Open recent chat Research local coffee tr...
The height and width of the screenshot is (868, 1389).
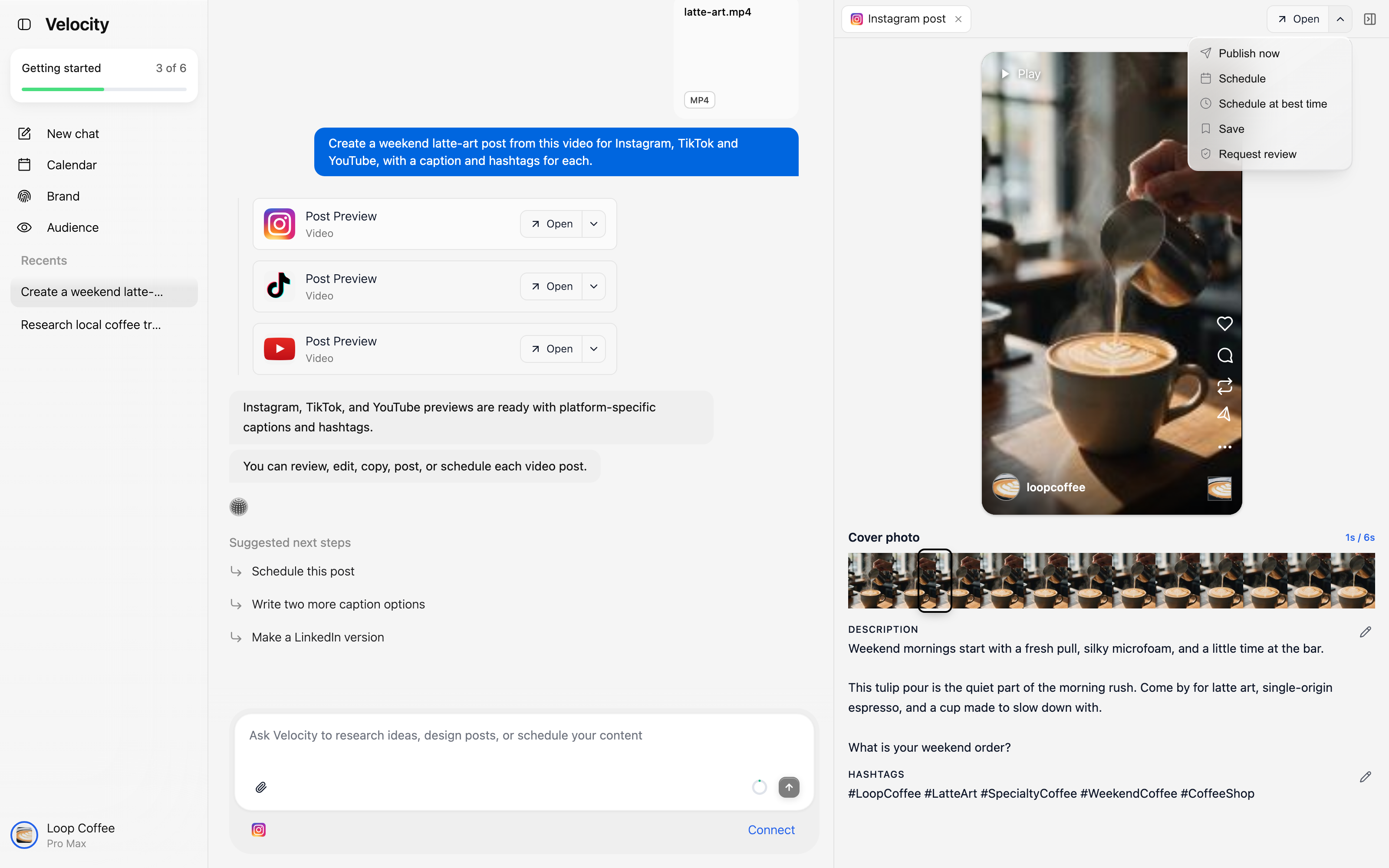point(104,325)
